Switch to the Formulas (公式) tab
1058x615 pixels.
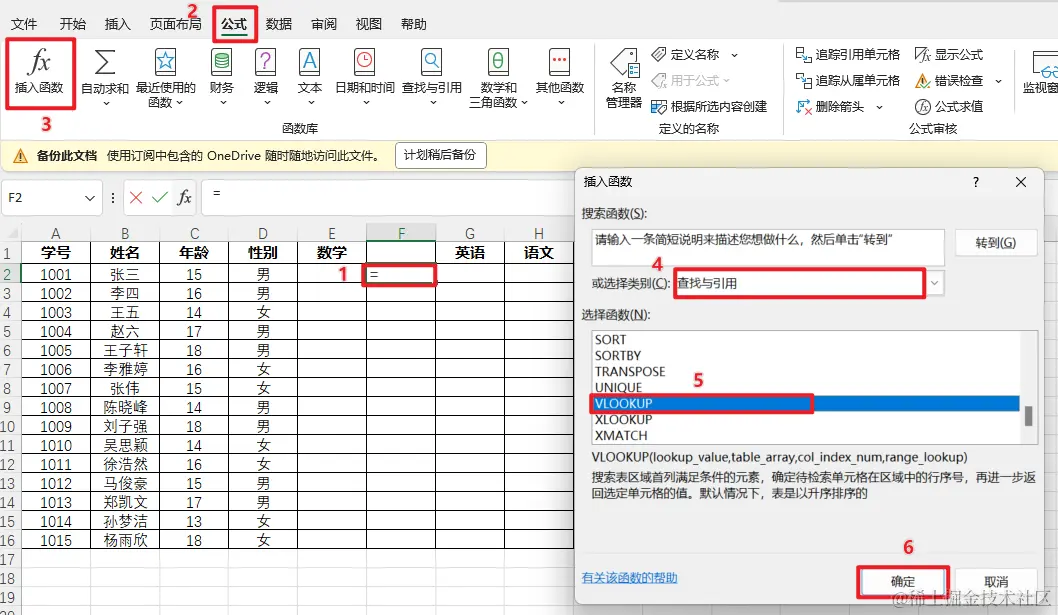[234, 24]
